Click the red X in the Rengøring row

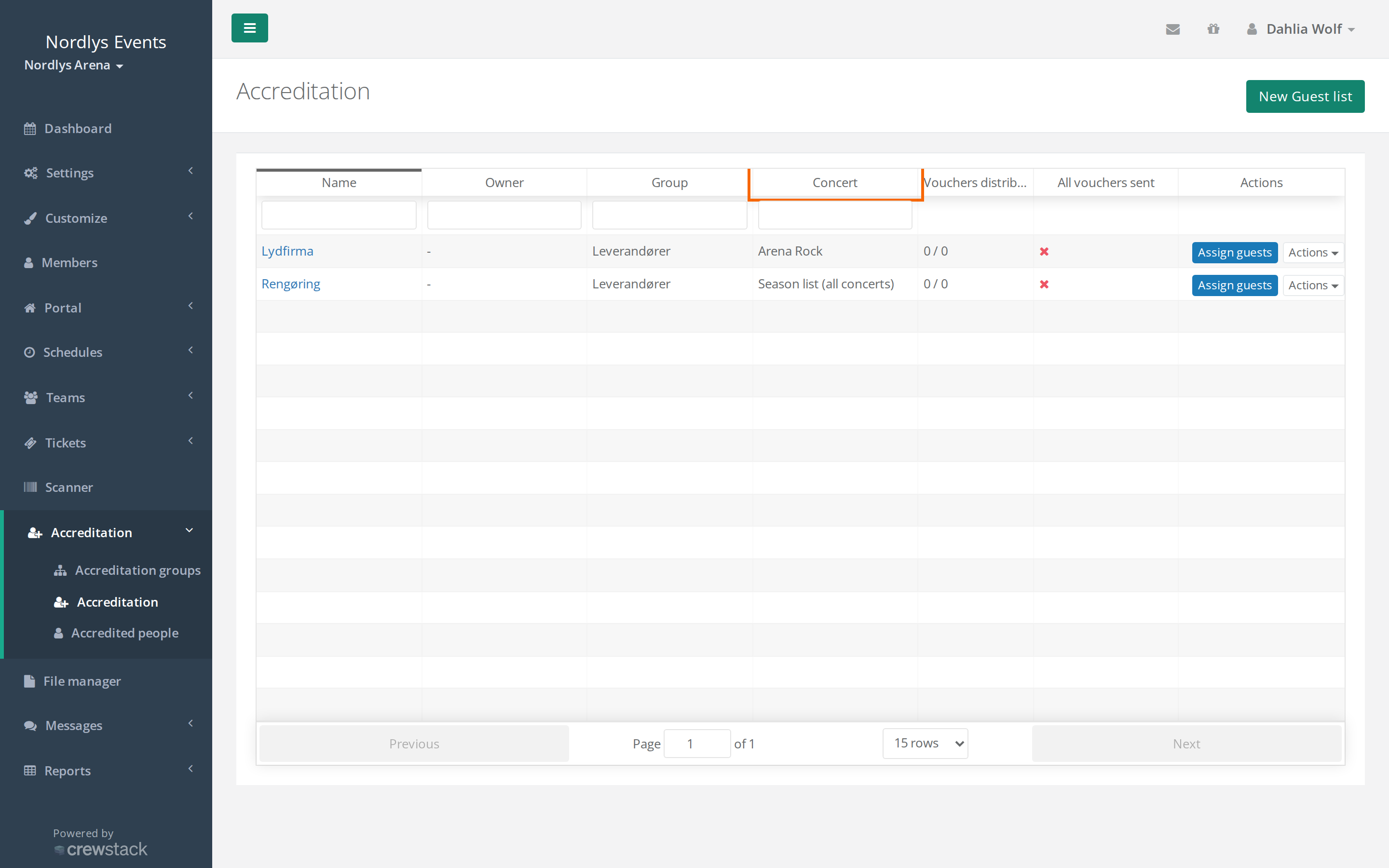[1044, 284]
